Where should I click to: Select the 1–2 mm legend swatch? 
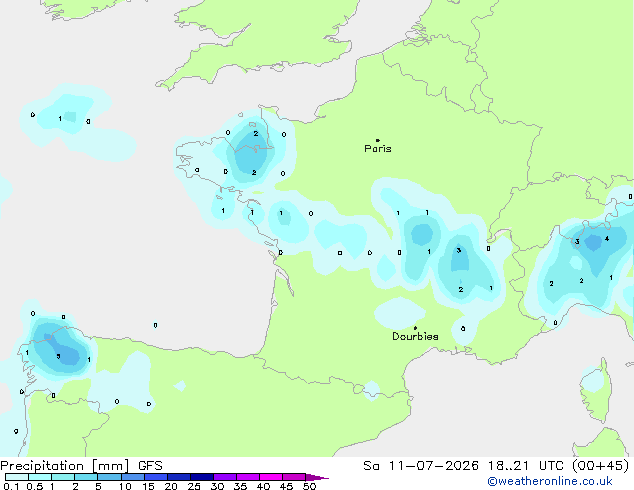(63, 477)
